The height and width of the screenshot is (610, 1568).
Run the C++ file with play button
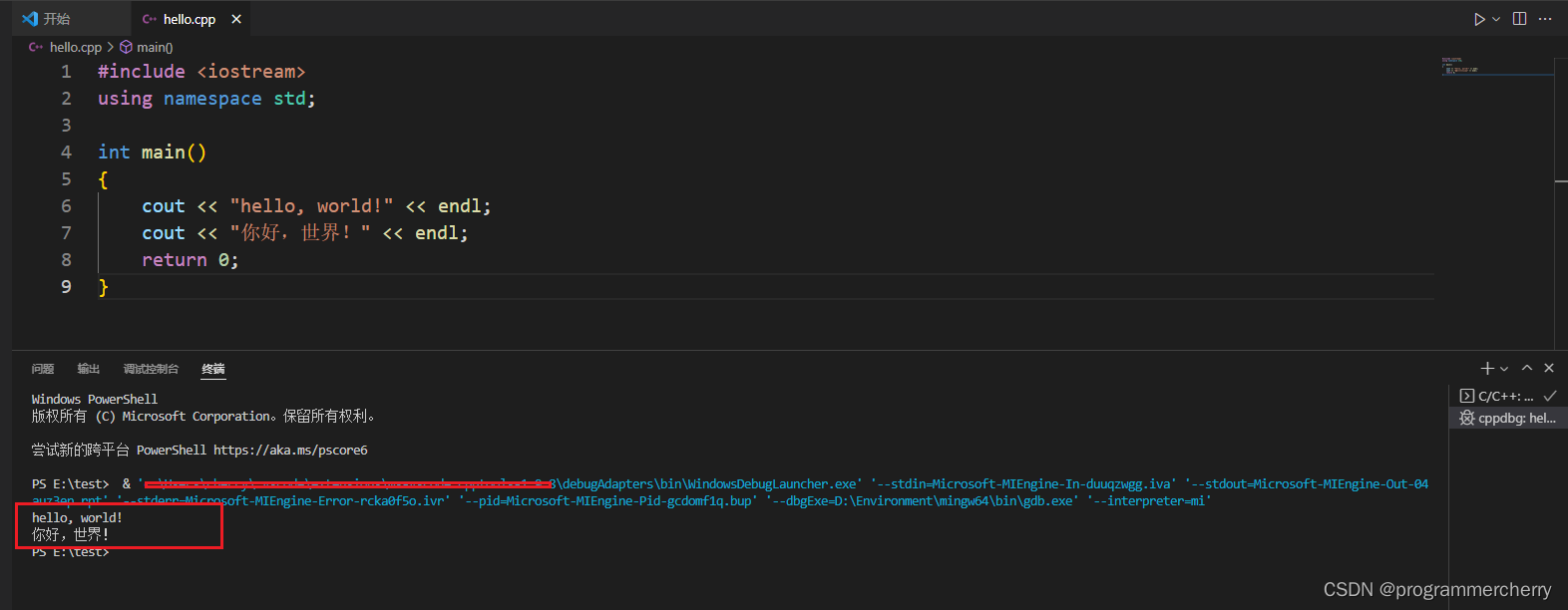[x=1479, y=19]
